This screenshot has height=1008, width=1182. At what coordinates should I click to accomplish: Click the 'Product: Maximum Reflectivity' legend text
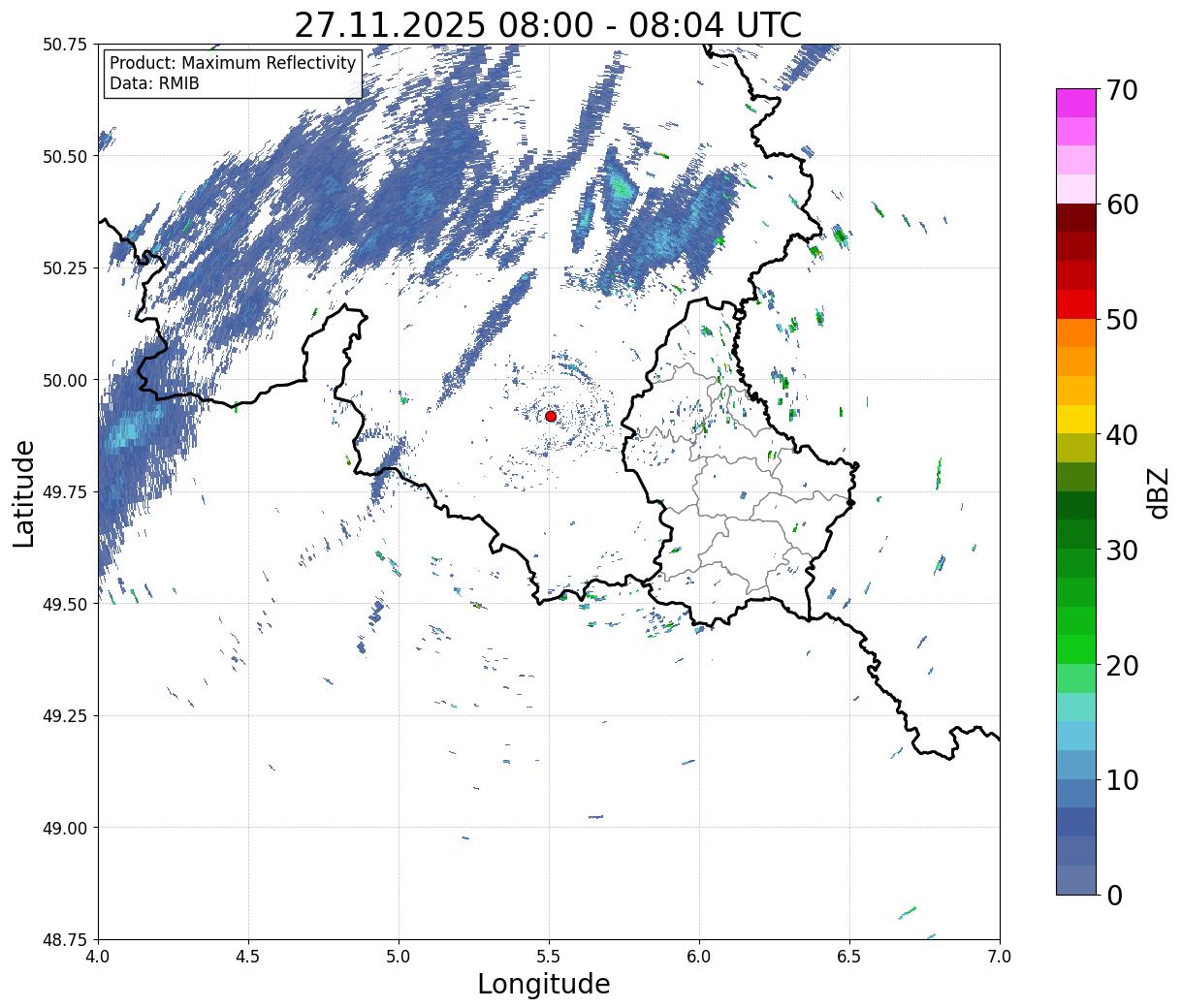(233, 63)
